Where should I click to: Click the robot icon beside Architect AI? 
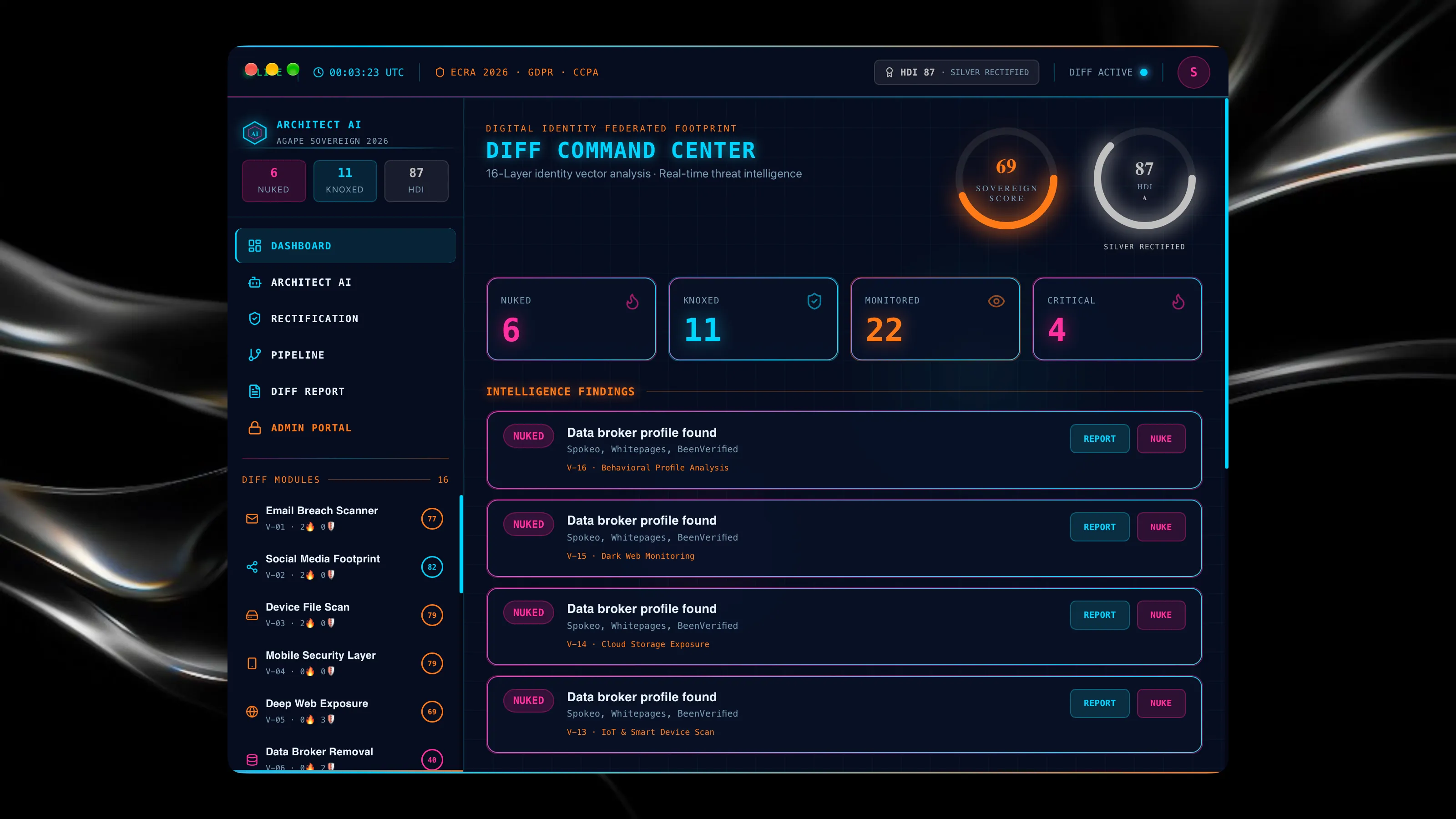tap(255, 282)
